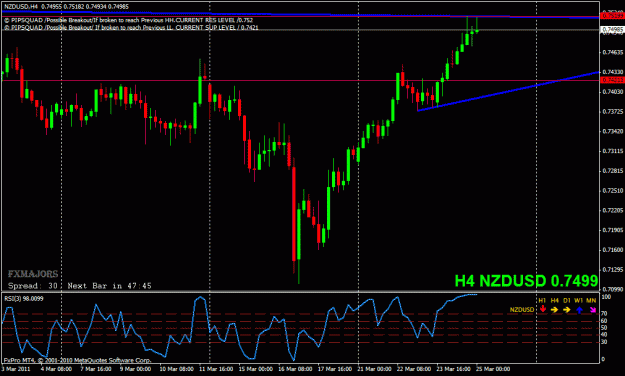Click the 21 Mar 00:00 time label
This screenshot has height=376, width=625.
pos(374,369)
